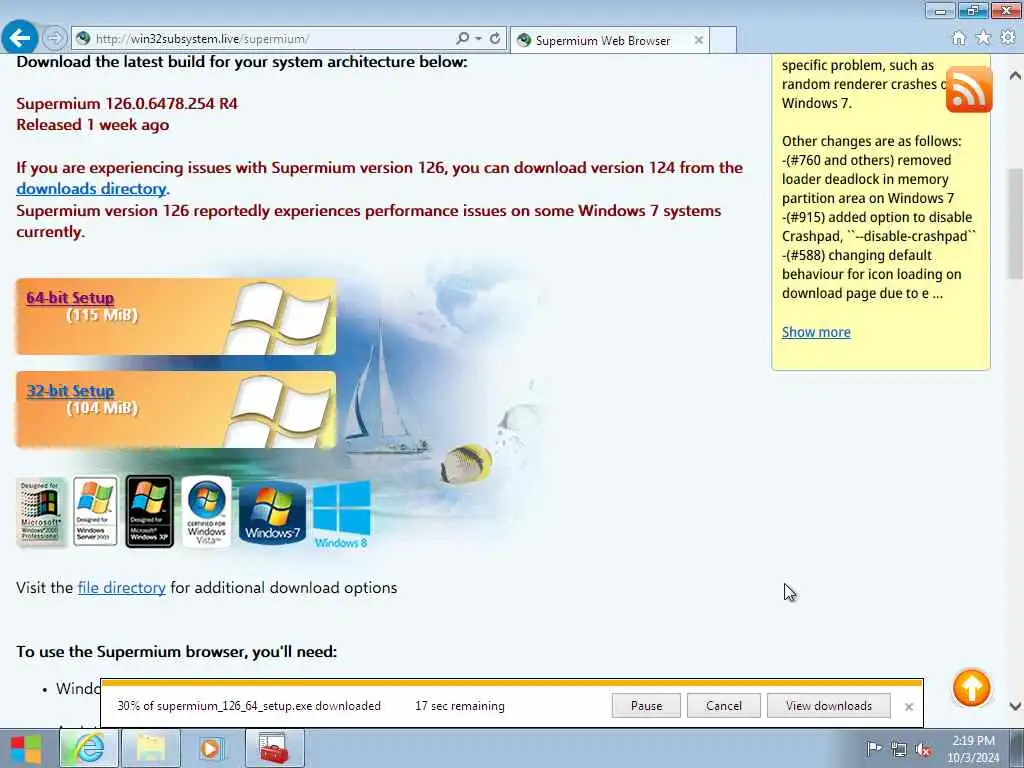Click the View downloads button
The width and height of the screenshot is (1024, 768).
click(829, 706)
